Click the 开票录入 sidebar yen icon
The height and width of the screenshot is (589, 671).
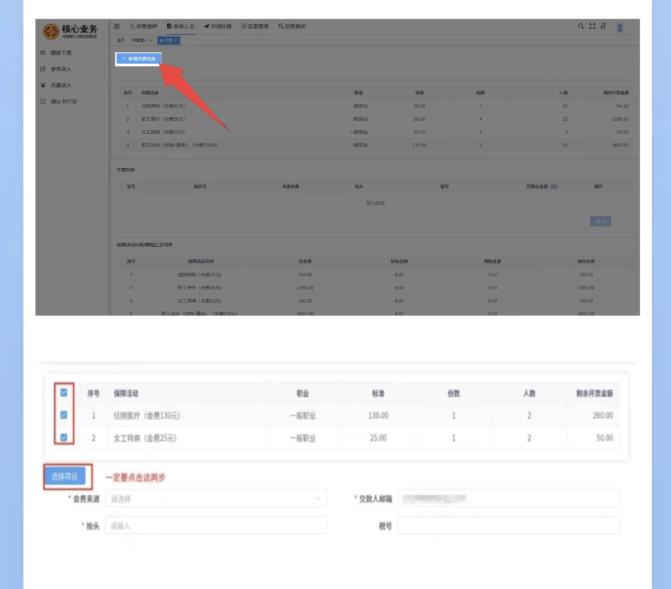point(42,85)
